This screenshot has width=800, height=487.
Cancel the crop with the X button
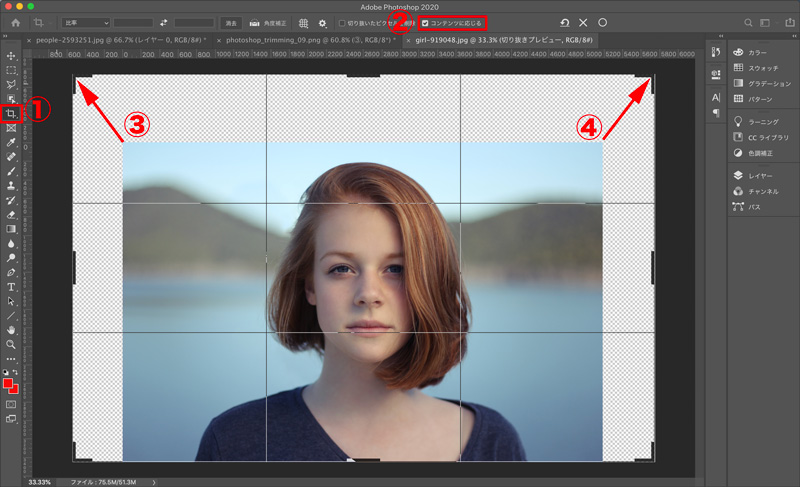[583, 22]
